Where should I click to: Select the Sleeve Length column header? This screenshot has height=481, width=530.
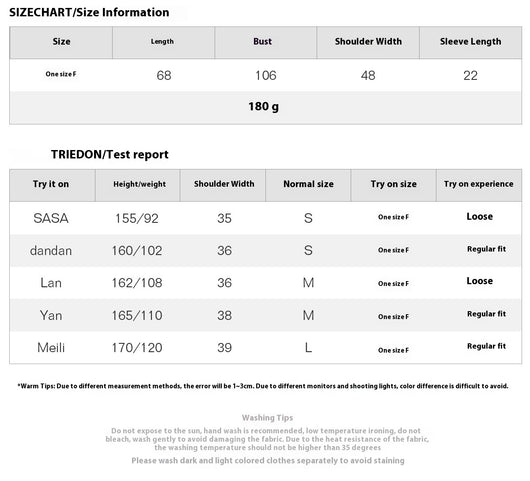point(470,42)
